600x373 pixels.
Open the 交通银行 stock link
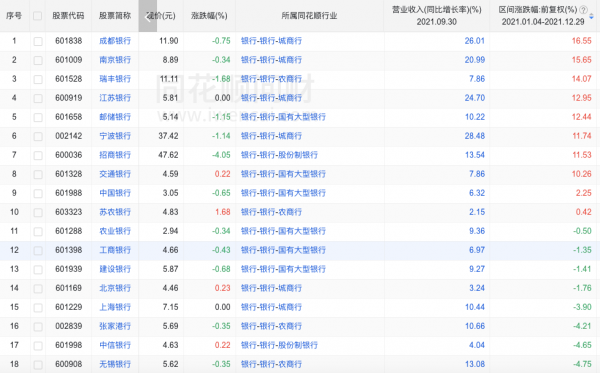(x=115, y=174)
